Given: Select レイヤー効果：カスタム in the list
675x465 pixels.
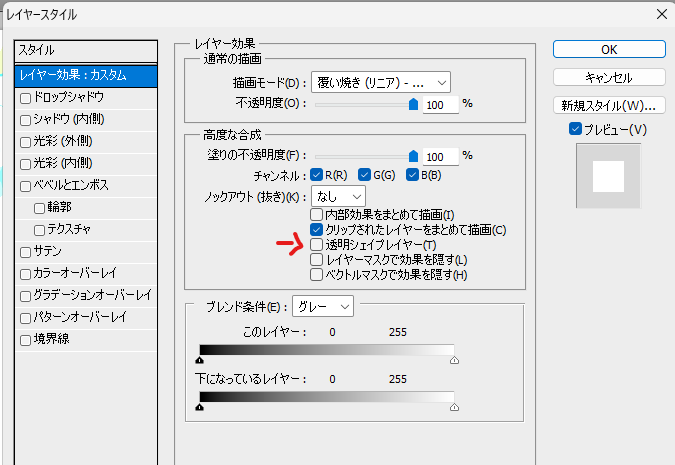Looking at the screenshot, I should [x=87, y=74].
